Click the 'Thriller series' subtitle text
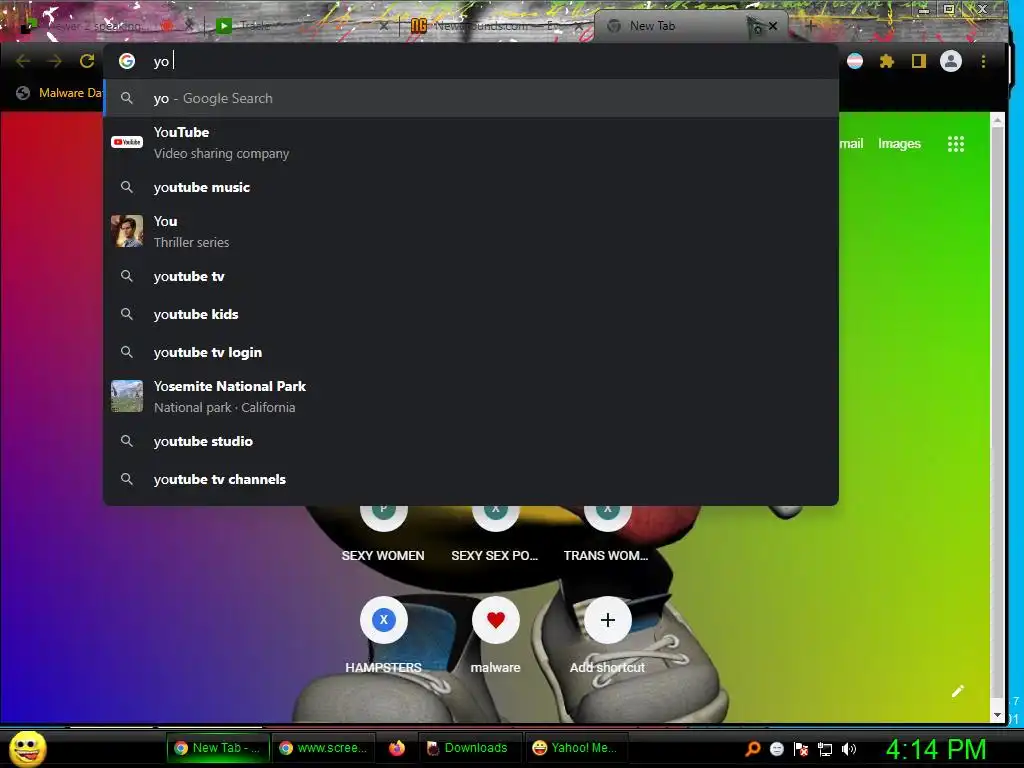The width and height of the screenshot is (1024, 768). click(191, 242)
